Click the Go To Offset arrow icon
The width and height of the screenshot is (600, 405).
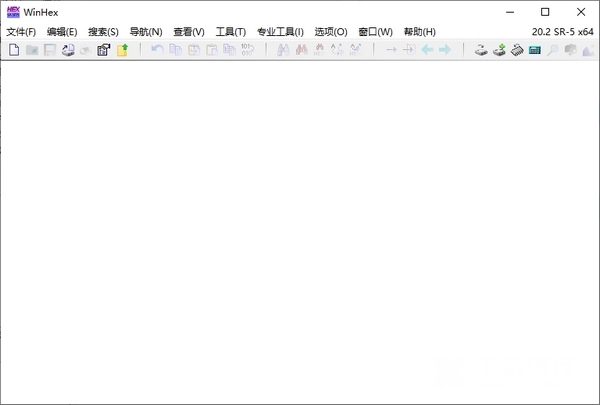coord(391,50)
